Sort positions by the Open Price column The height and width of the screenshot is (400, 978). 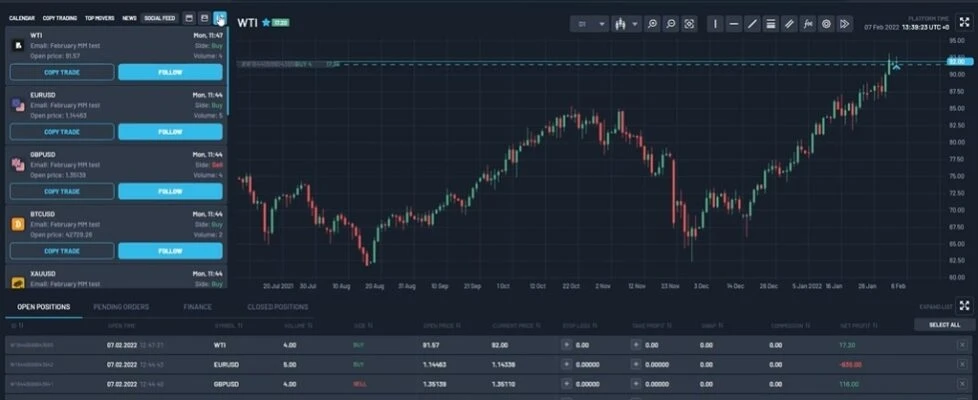tap(442, 325)
